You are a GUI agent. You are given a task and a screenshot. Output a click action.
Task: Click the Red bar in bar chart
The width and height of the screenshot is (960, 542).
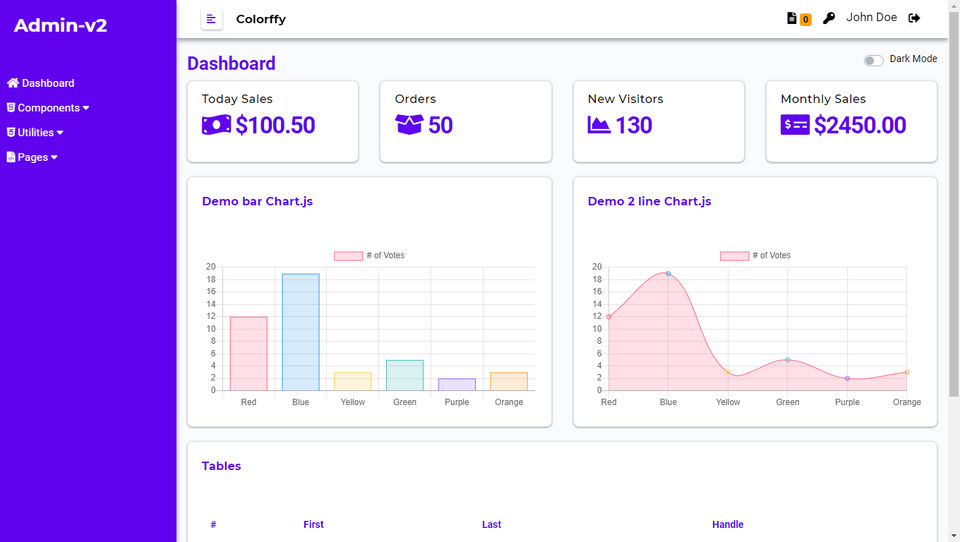249,353
